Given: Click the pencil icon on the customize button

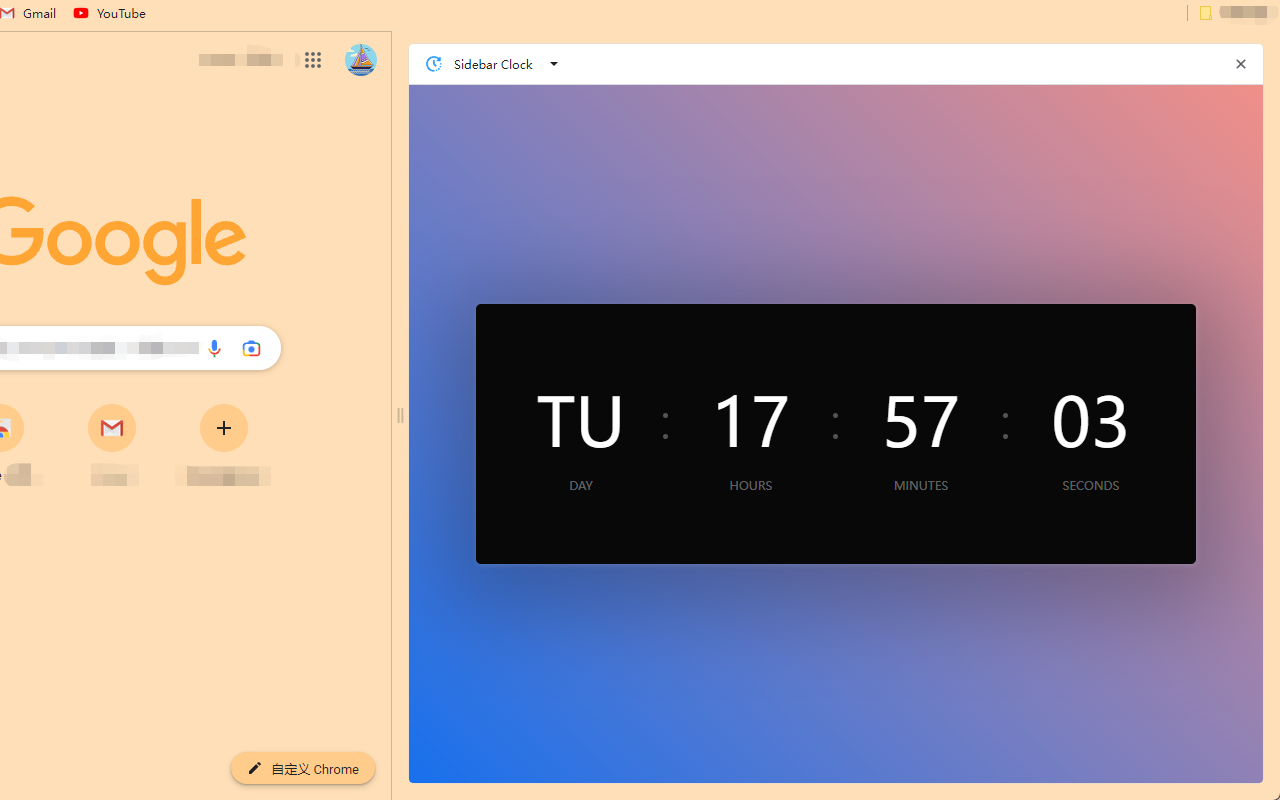Looking at the screenshot, I should 254,768.
